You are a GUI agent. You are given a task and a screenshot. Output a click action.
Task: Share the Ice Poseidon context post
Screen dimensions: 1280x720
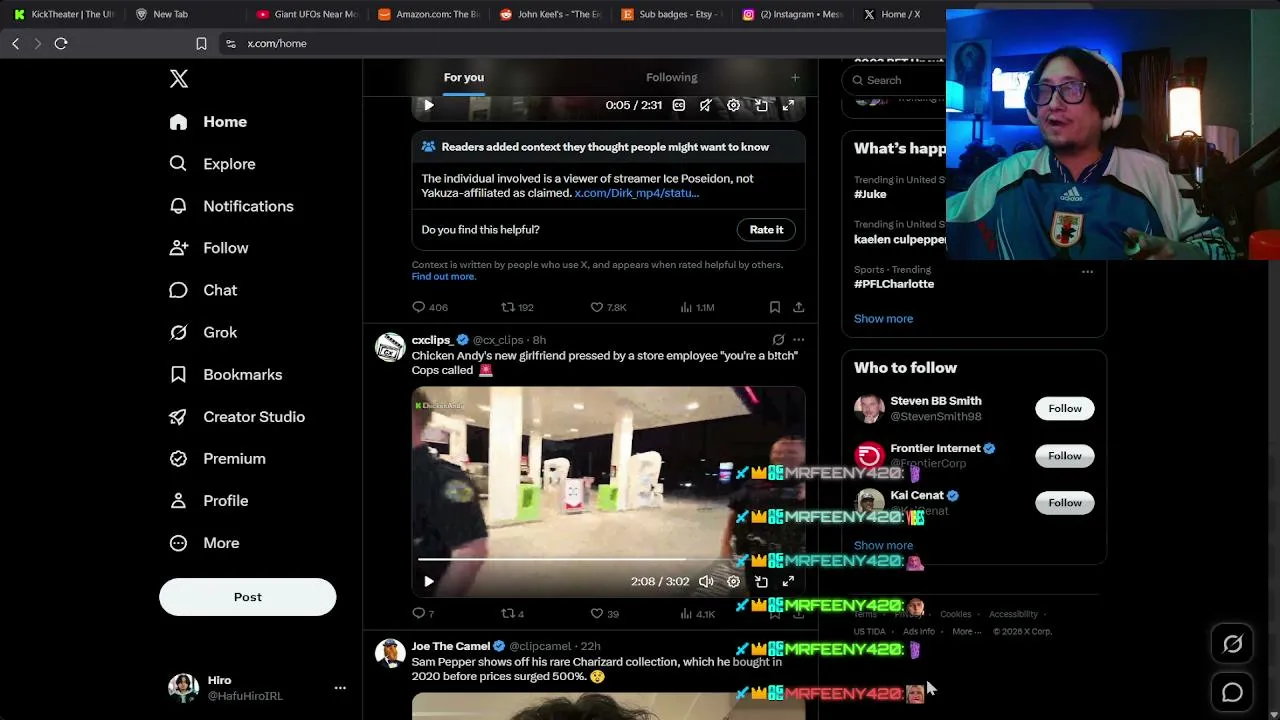798,307
